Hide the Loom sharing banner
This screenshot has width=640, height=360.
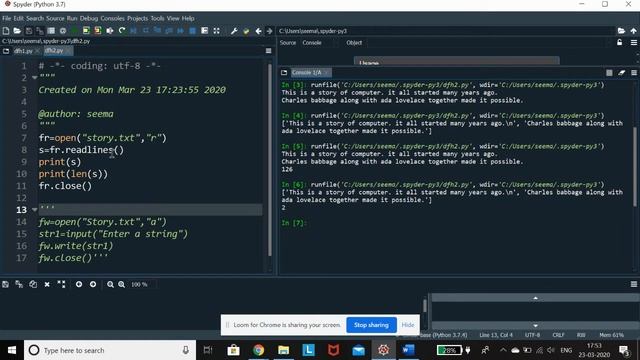[x=408, y=325]
